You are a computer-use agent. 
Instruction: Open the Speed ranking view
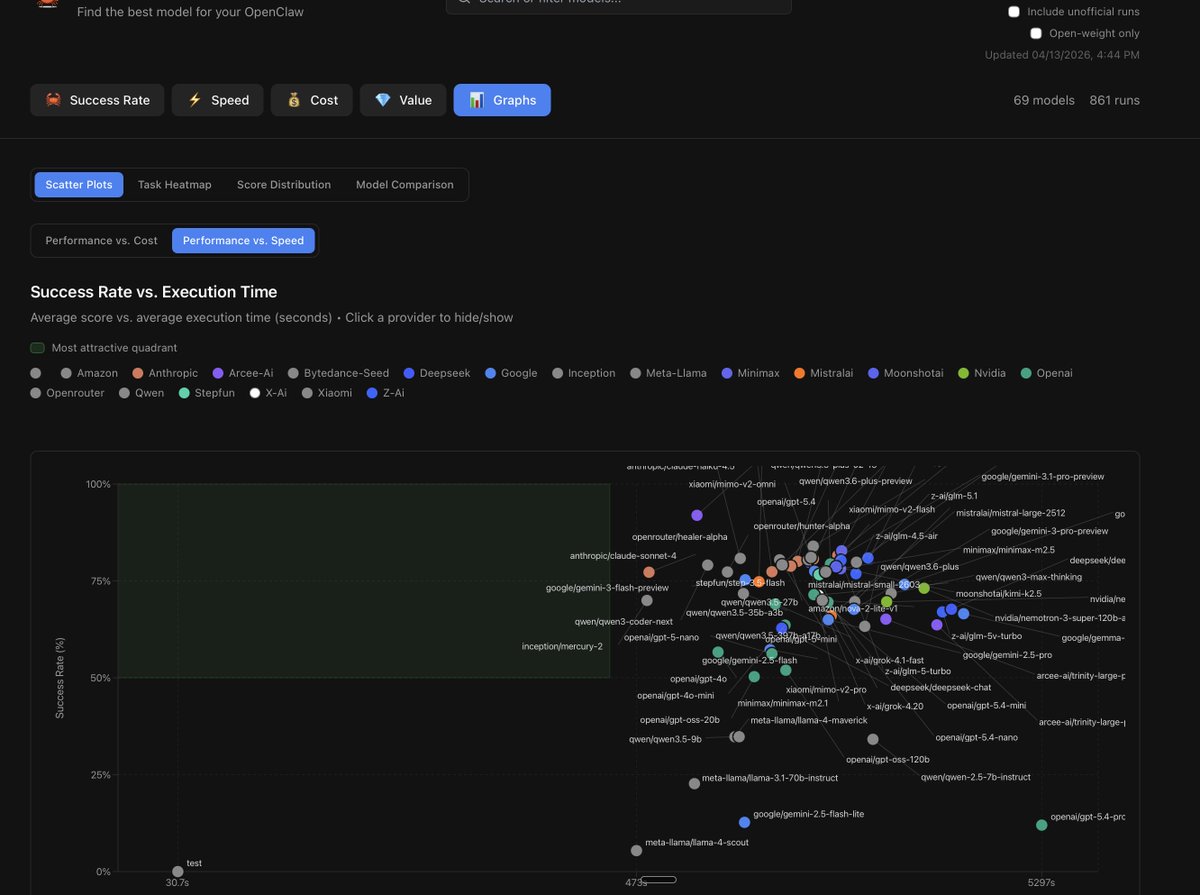coord(218,100)
